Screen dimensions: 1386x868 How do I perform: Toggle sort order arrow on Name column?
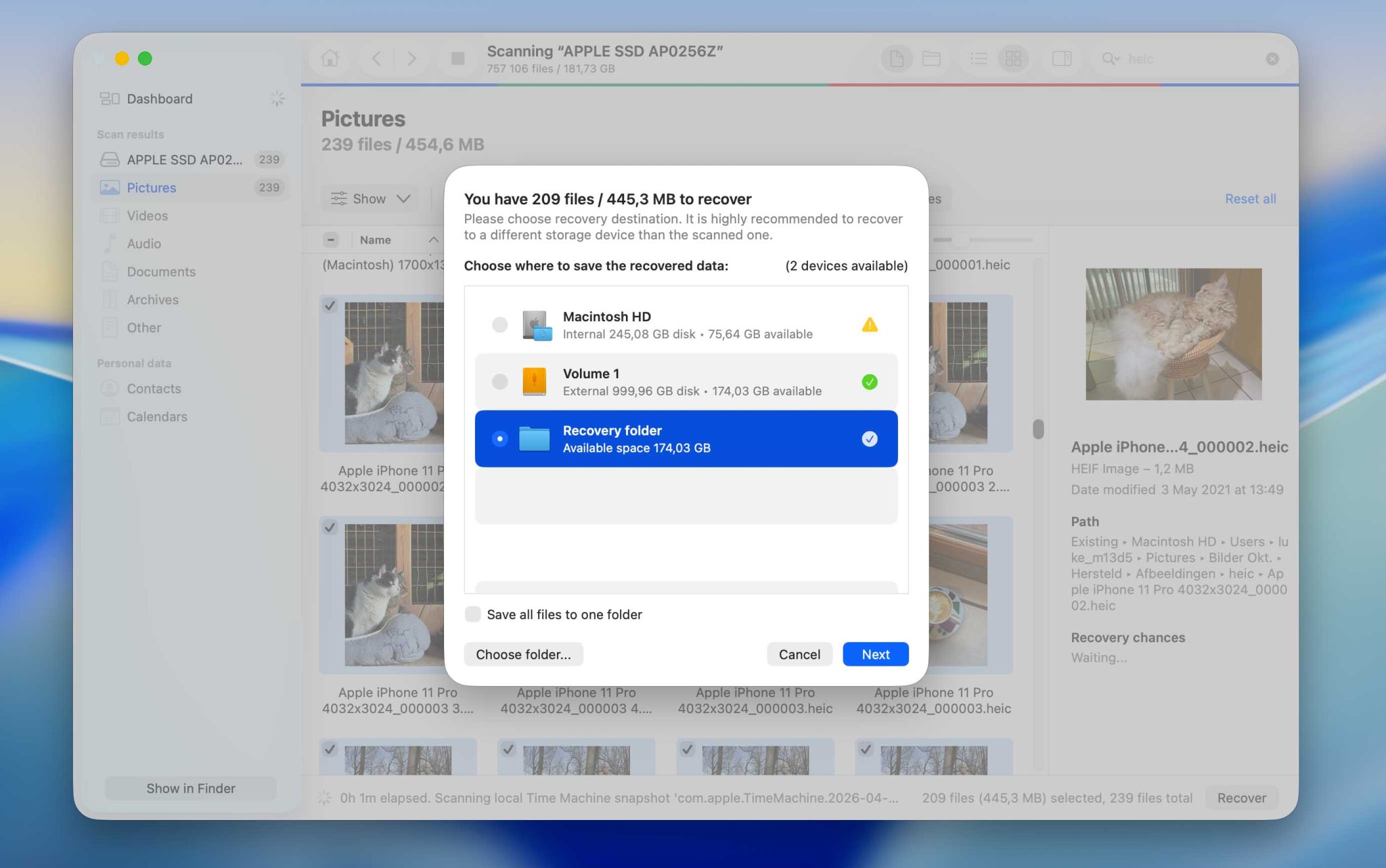tap(434, 239)
